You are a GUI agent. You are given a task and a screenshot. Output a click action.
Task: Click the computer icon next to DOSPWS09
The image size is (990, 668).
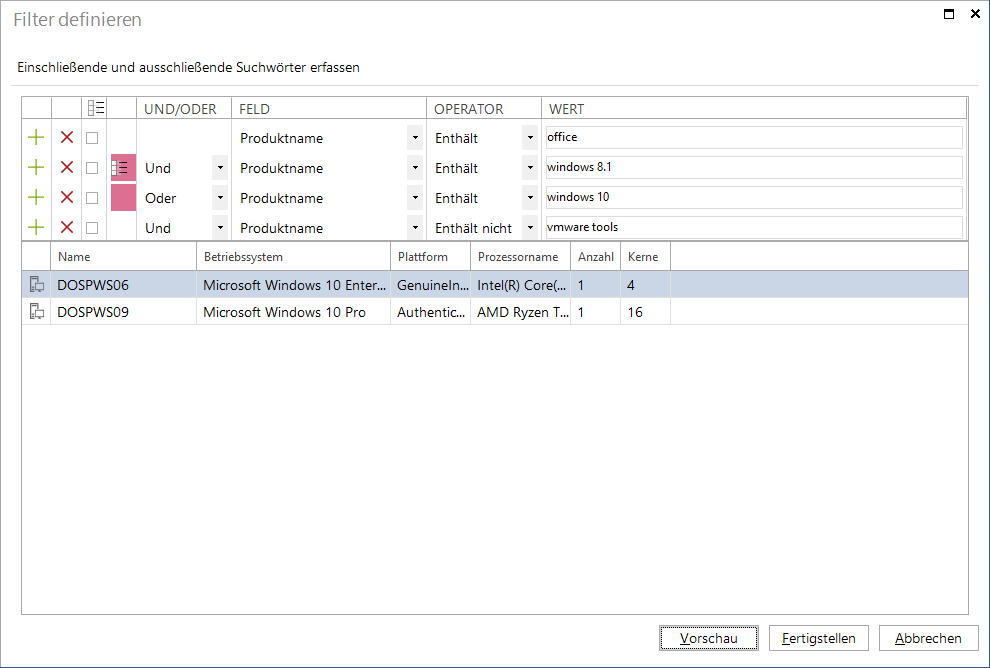[37, 312]
